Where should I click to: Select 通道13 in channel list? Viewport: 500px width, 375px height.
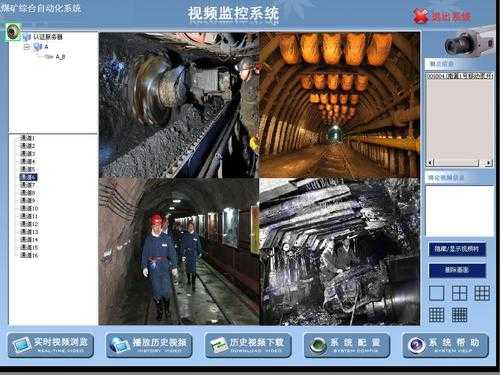tap(29, 232)
